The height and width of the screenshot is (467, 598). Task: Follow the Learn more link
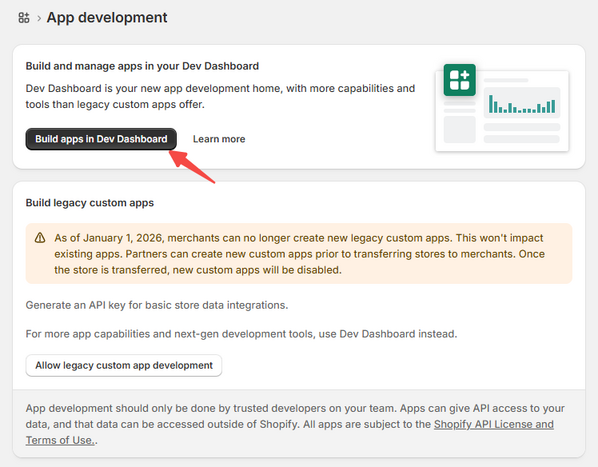pos(219,139)
